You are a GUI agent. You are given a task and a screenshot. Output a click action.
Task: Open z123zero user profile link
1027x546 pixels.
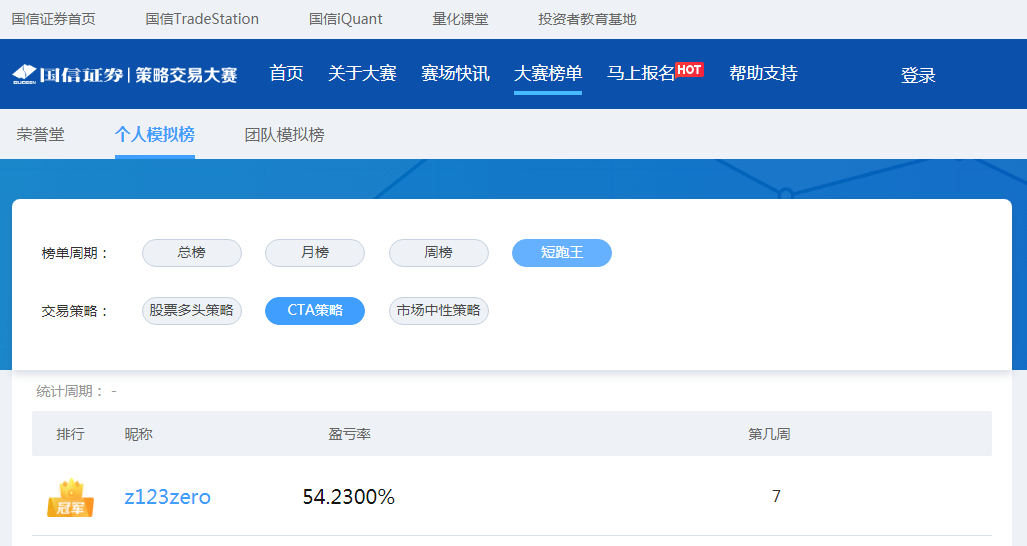pyautogui.click(x=168, y=497)
